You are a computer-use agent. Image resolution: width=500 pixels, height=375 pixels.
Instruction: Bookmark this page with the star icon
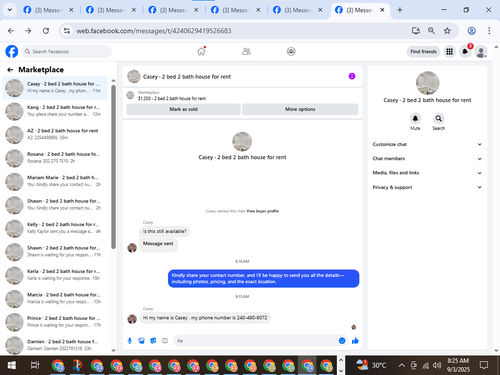click(447, 31)
